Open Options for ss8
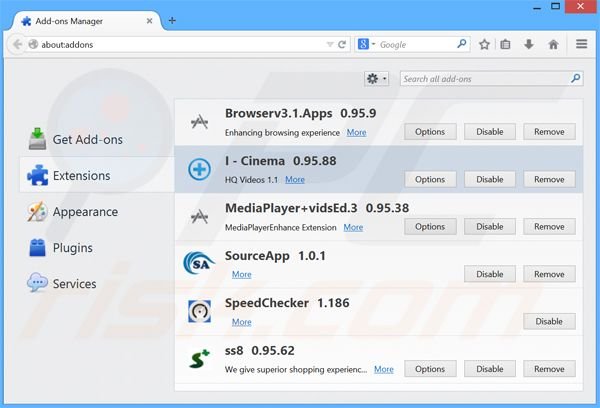The width and height of the screenshot is (600, 408). coord(430,369)
